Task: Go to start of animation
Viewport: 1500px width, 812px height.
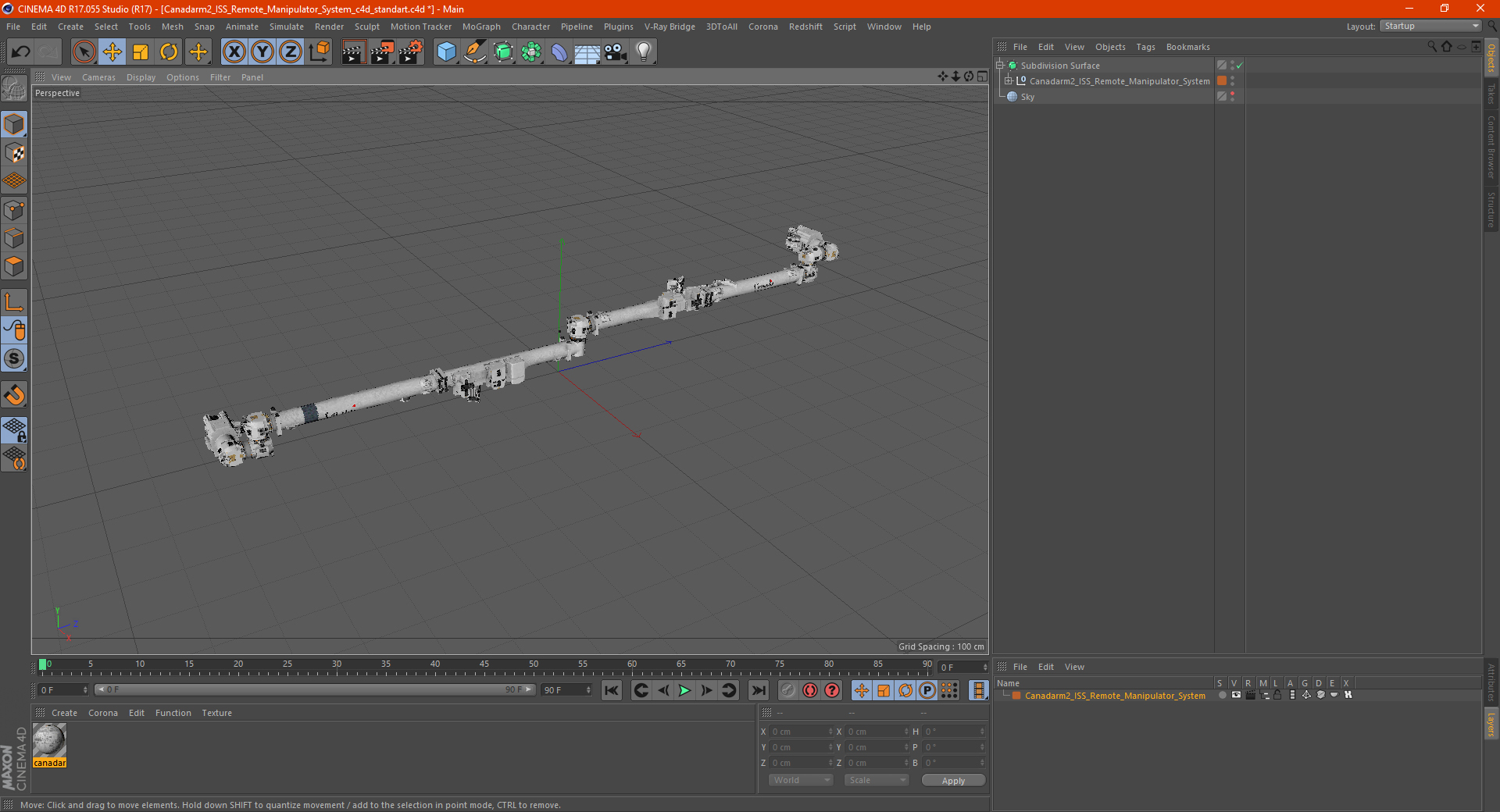Action: pos(611,690)
